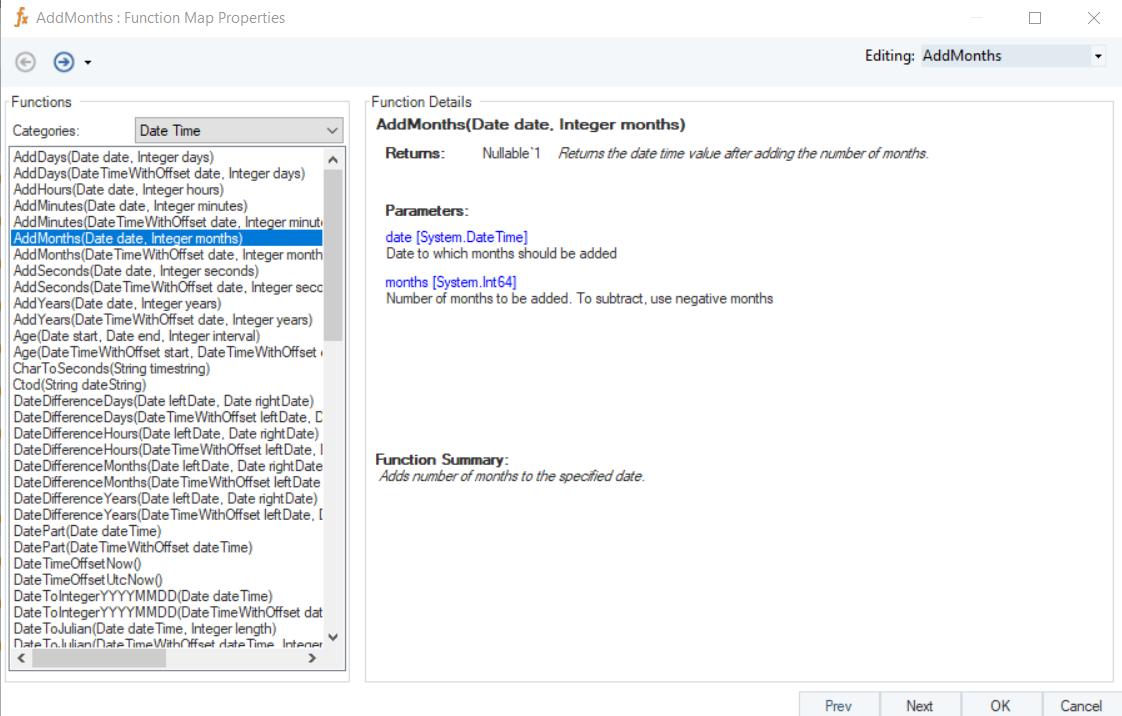Select AddHours(Date date, Integer hours) function
Screen dimensions: 1122x716
[117, 190]
